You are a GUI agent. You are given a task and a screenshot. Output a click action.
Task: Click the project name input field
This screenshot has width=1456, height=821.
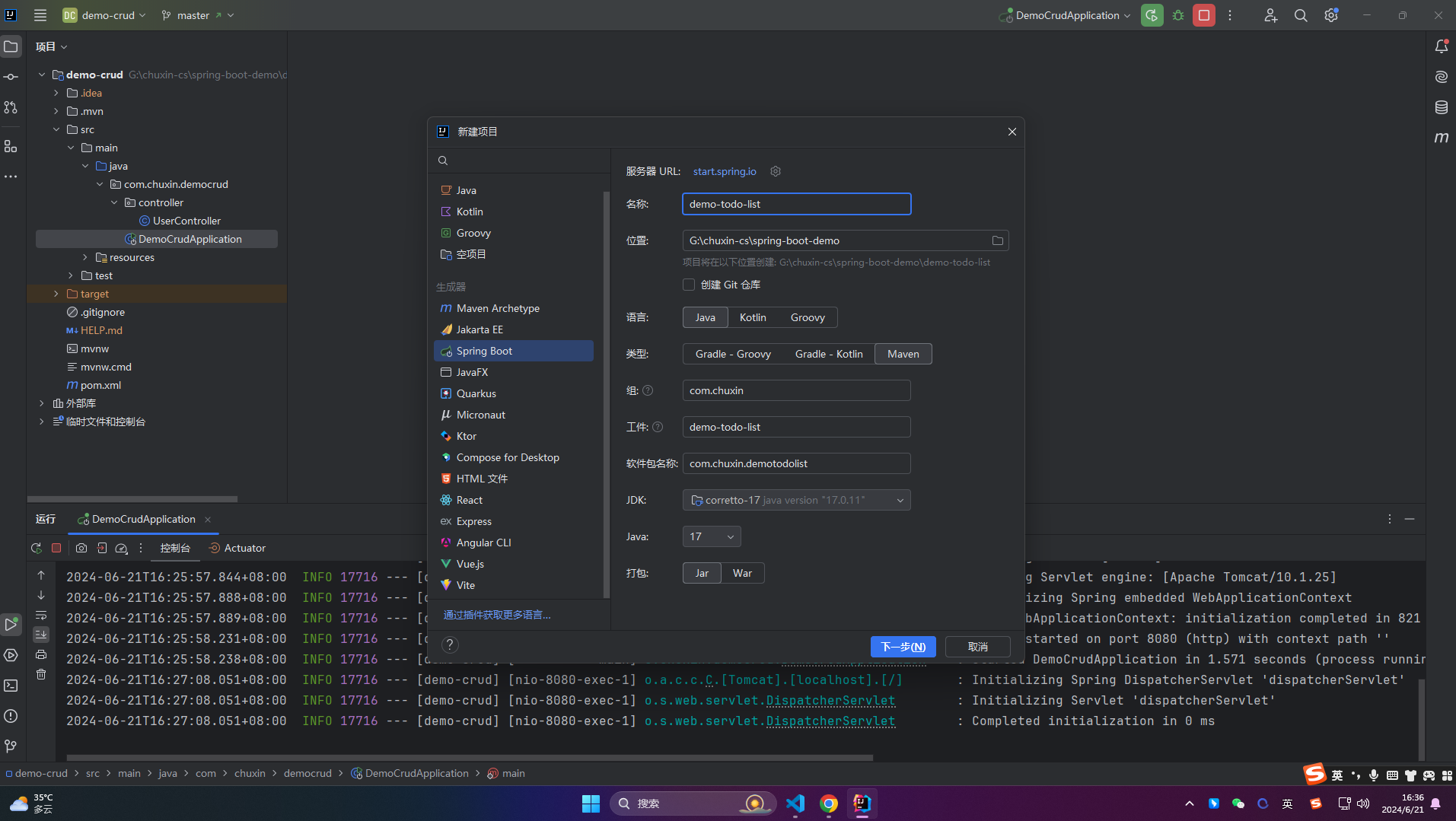(x=796, y=204)
